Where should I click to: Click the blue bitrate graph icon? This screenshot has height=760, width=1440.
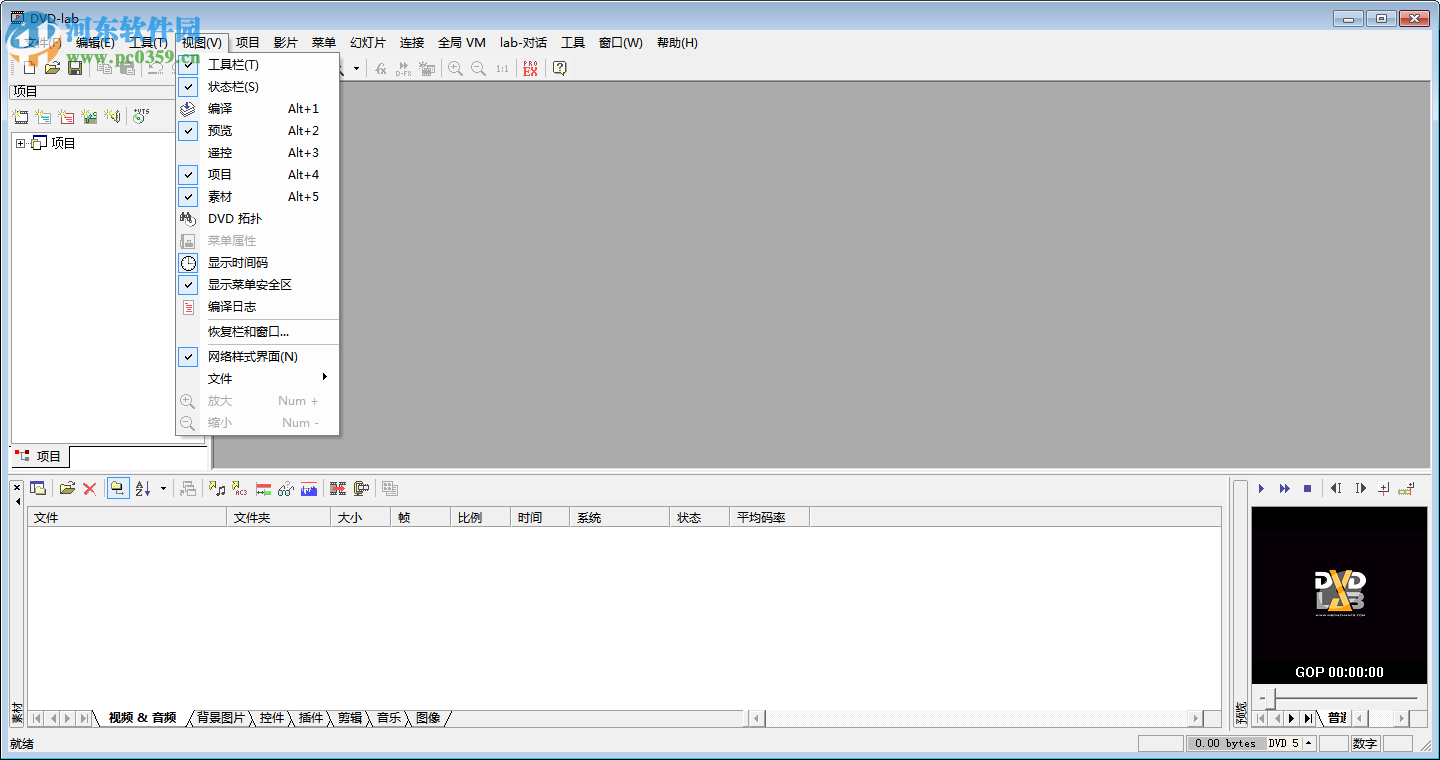309,489
